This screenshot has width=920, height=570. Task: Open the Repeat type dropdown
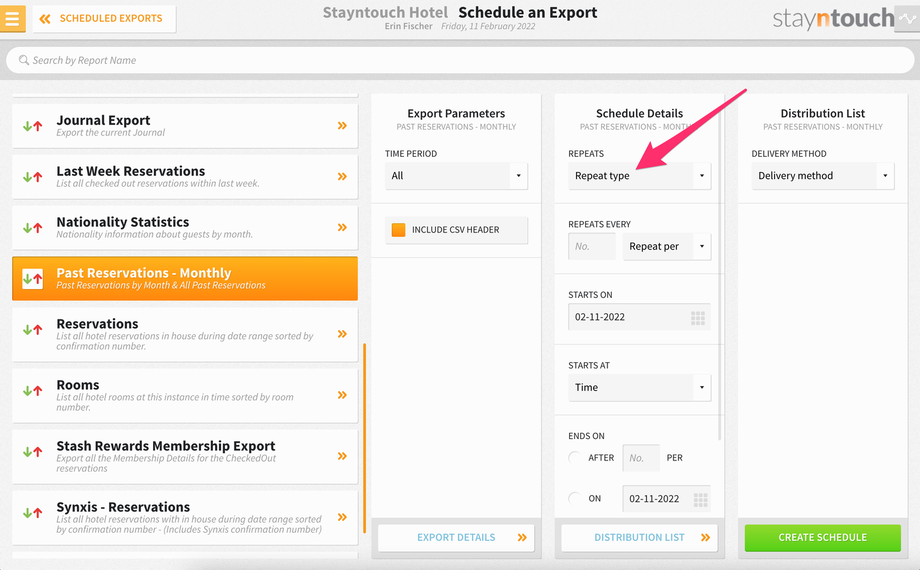click(x=639, y=176)
